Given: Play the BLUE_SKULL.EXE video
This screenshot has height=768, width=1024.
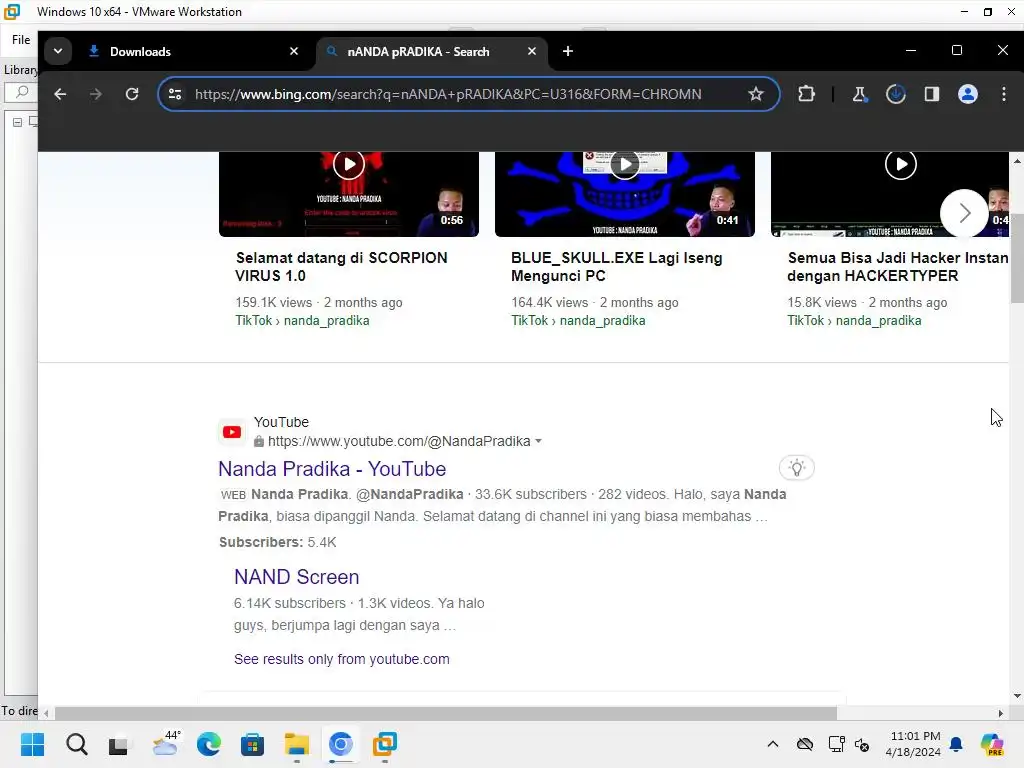Looking at the screenshot, I should pos(625,165).
